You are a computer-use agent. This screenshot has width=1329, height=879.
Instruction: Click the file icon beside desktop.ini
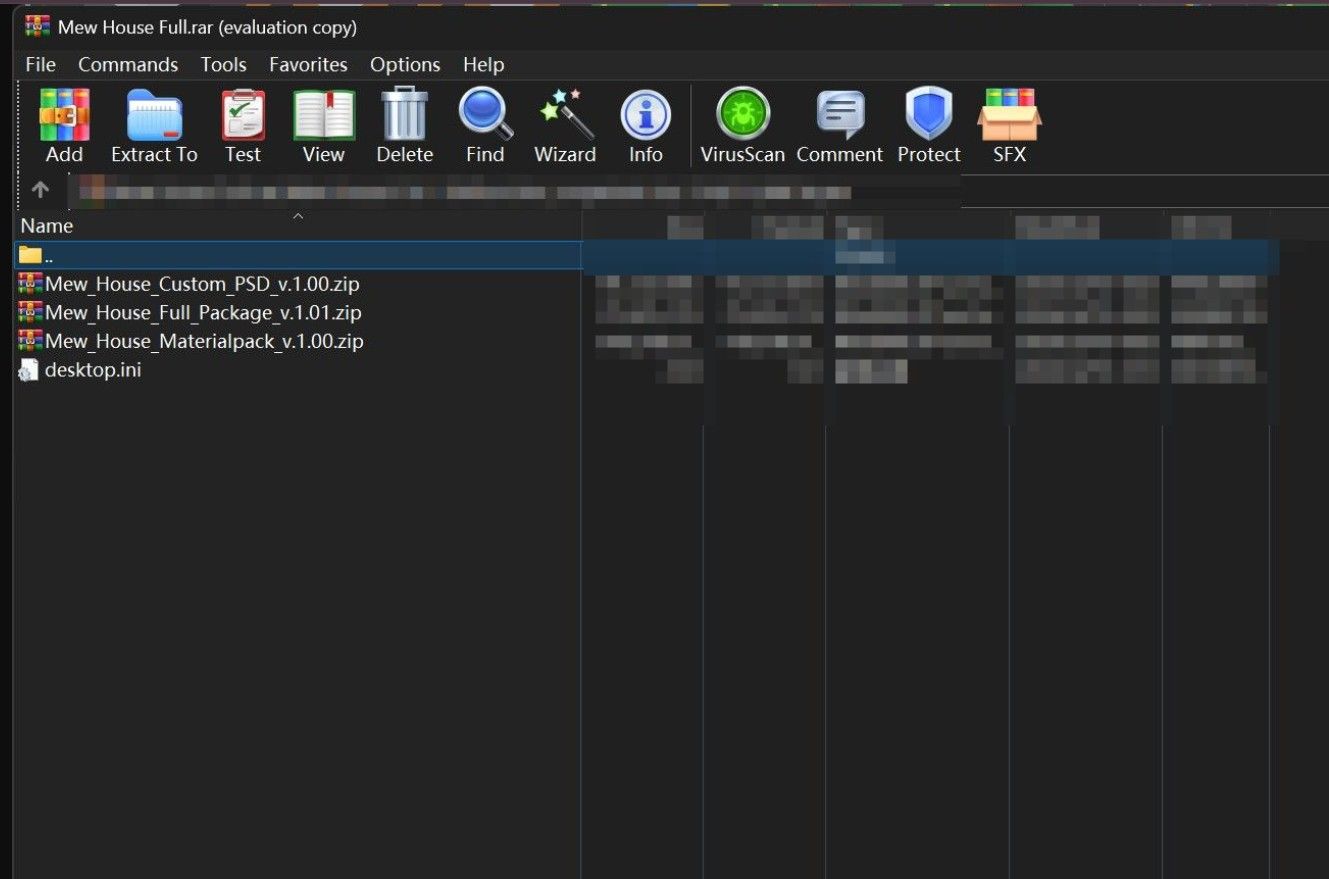click(x=29, y=370)
